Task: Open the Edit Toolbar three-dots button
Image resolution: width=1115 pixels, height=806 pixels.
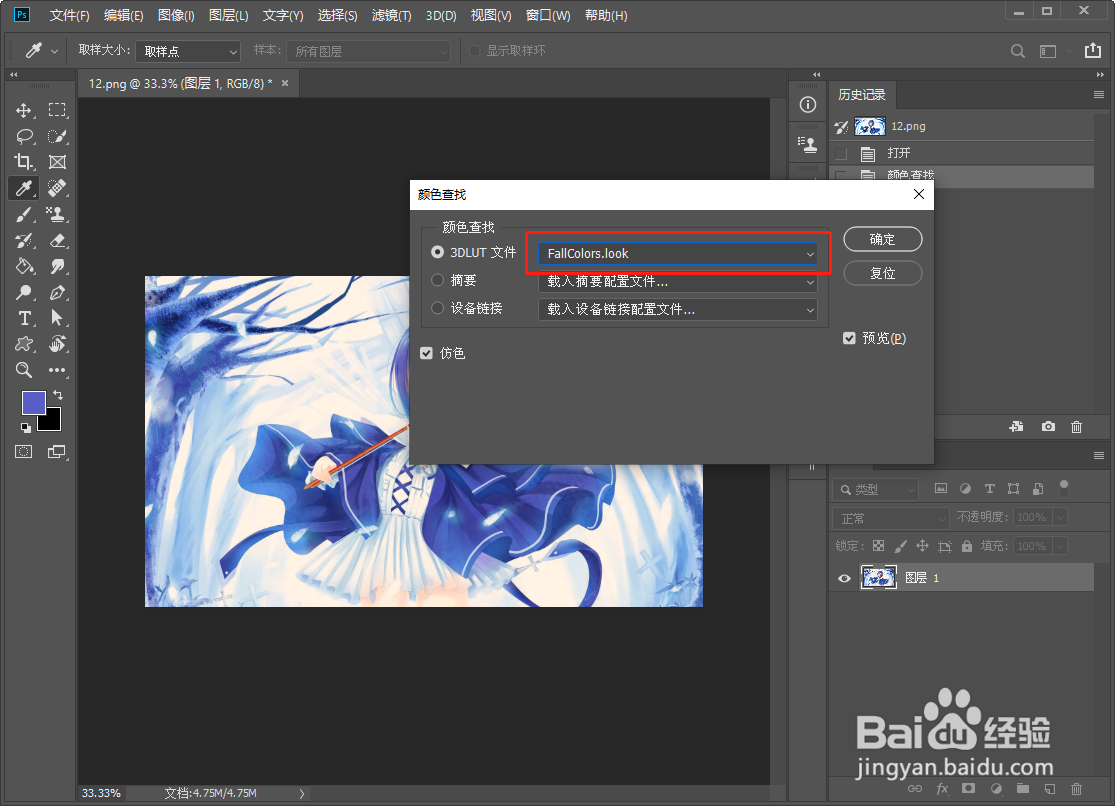Action: [x=57, y=370]
